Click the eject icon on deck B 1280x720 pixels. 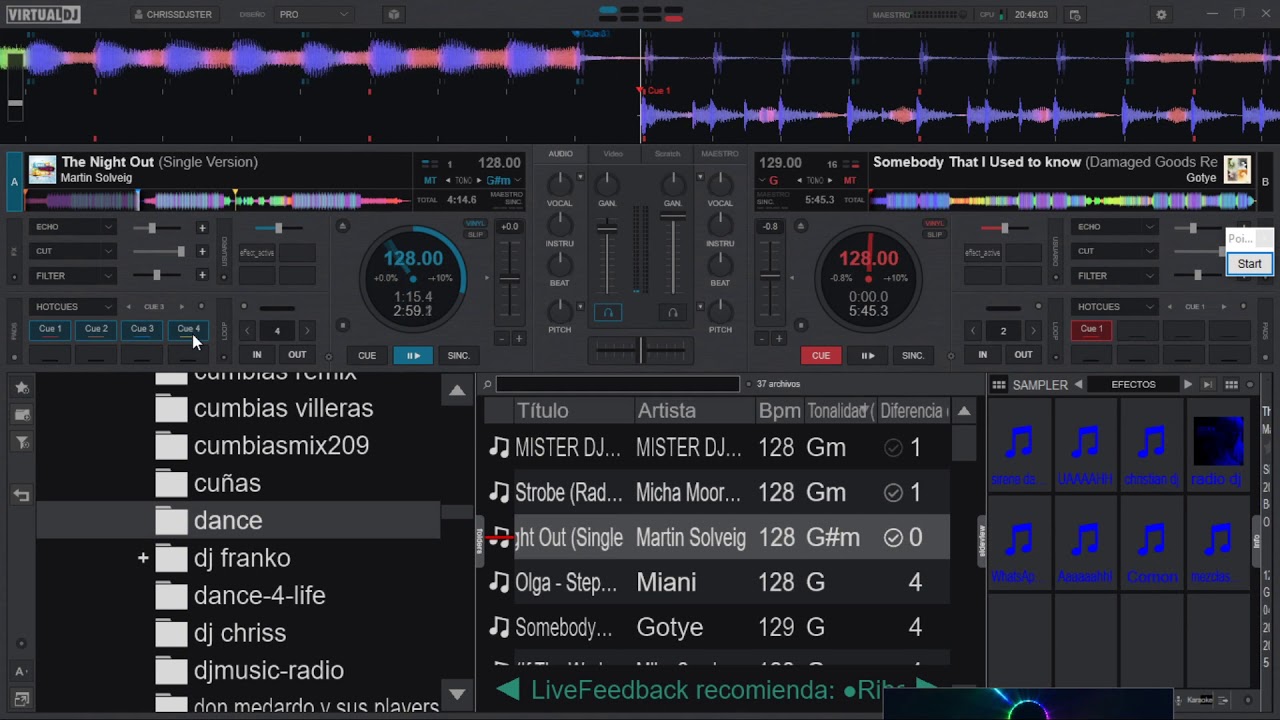tap(800, 226)
